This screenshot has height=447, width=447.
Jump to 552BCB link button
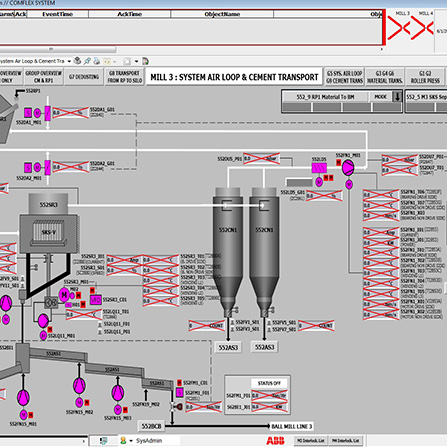pyautogui.click(x=151, y=426)
